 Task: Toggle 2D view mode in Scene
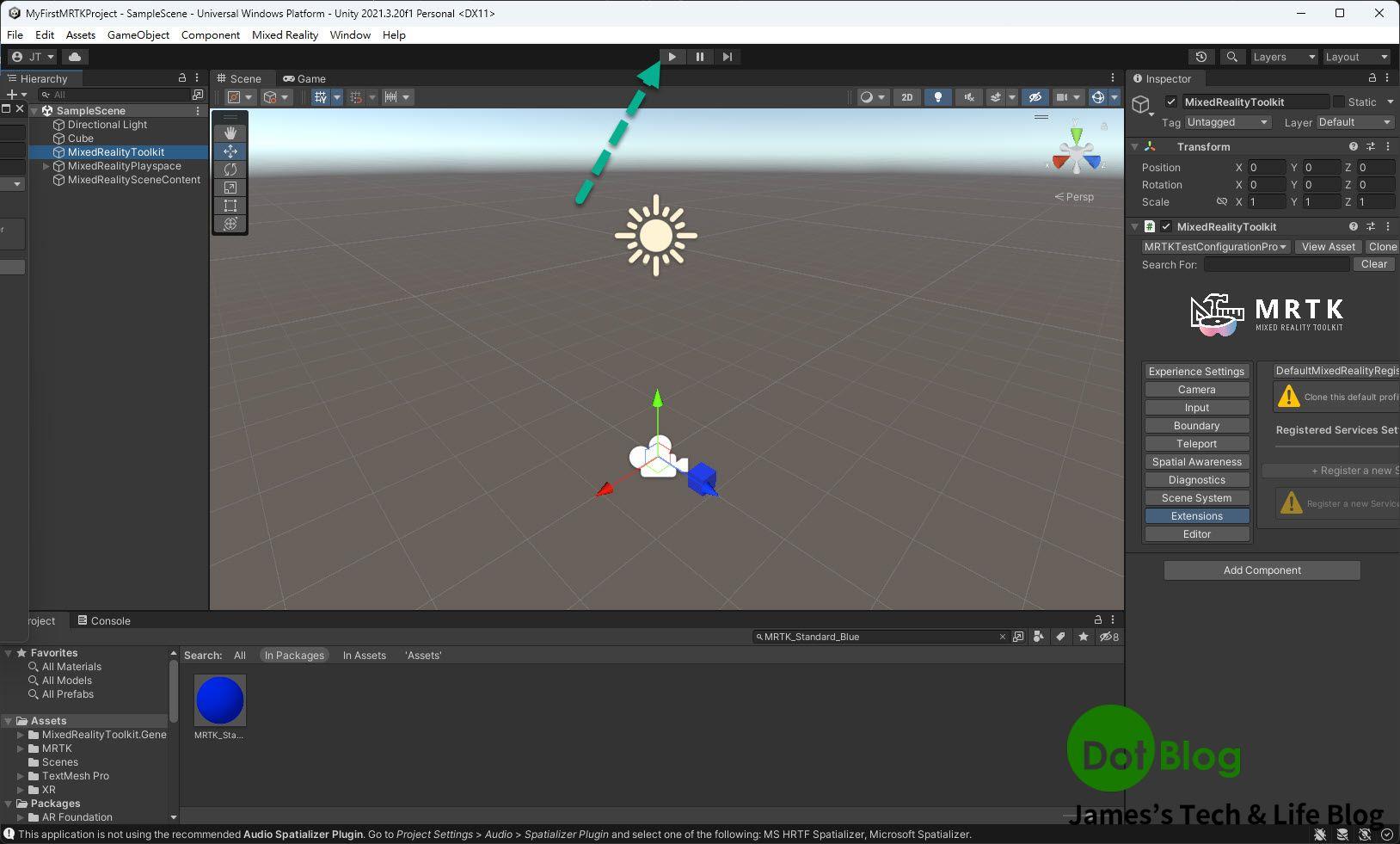(906, 97)
